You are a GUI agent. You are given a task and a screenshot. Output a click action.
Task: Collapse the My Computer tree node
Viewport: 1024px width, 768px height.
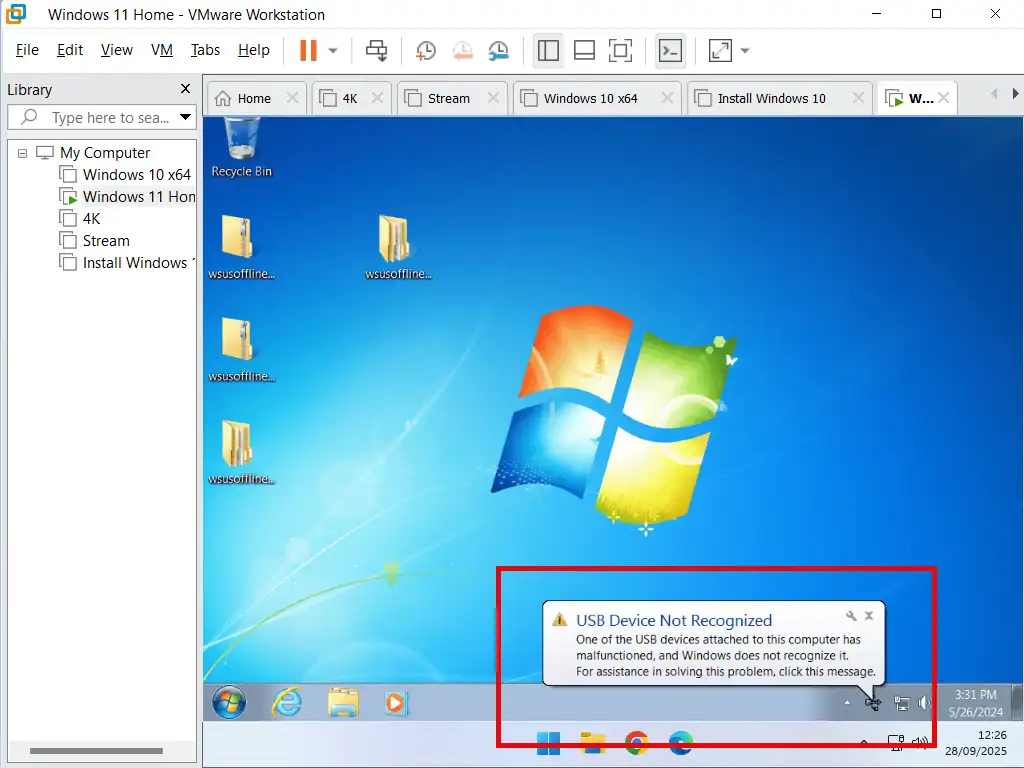point(22,153)
